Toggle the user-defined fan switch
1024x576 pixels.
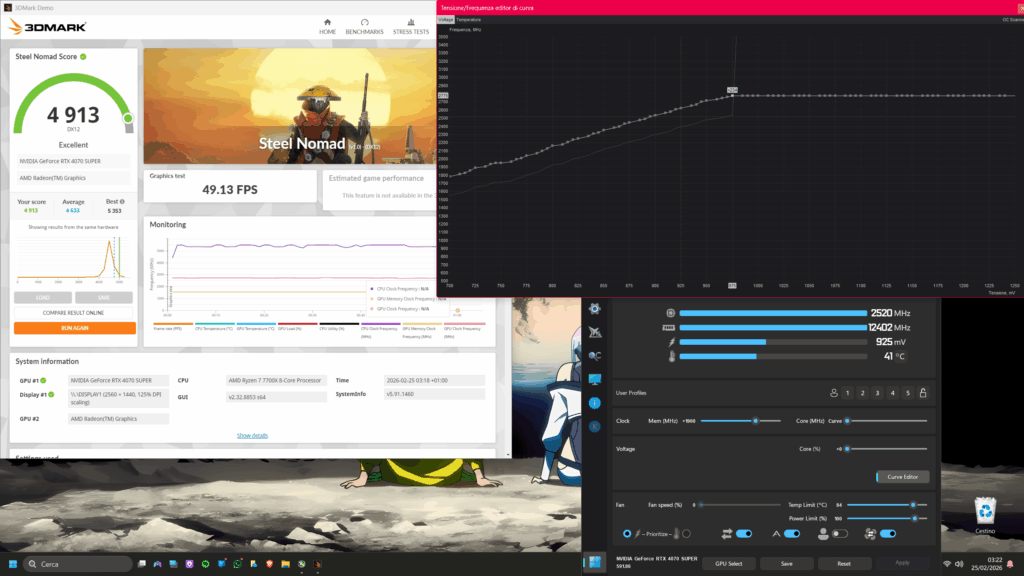(x=840, y=534)
